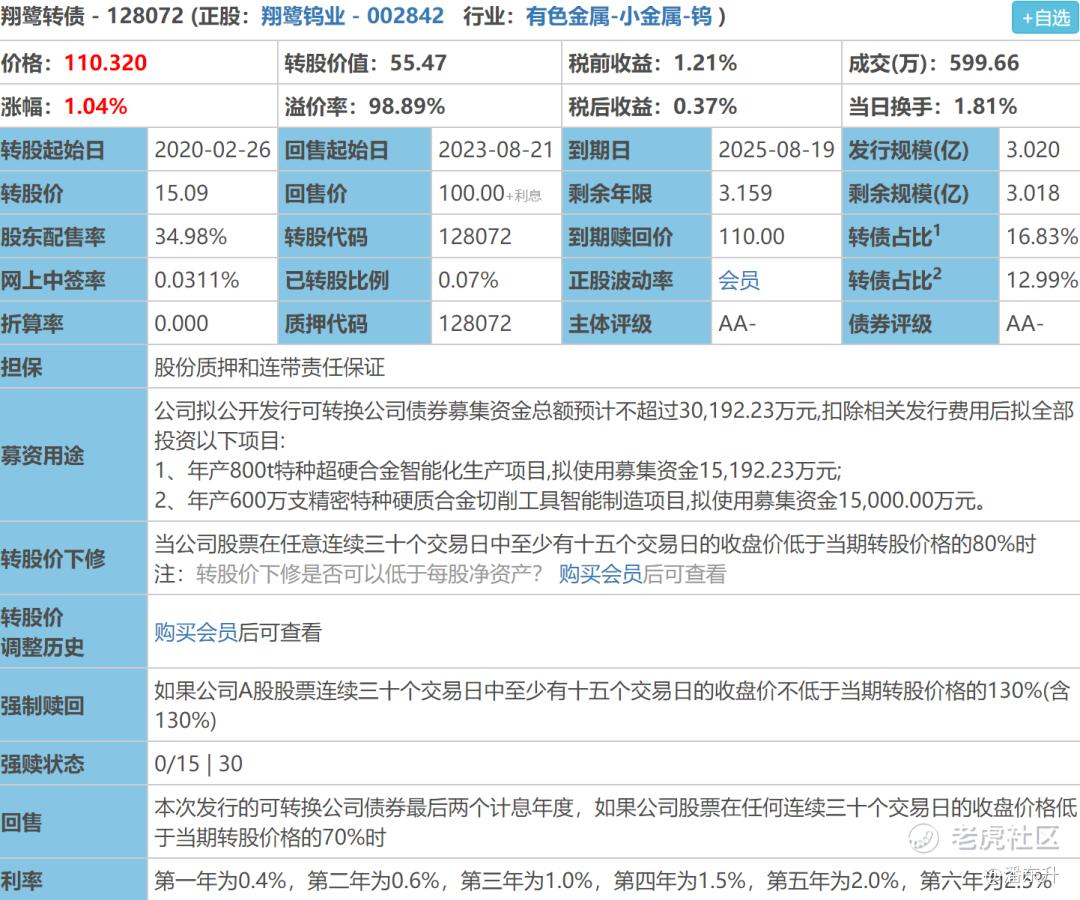Click 转股价 value 15.09
This screenshot has height=900, width=1080.
tap(181, 193)
